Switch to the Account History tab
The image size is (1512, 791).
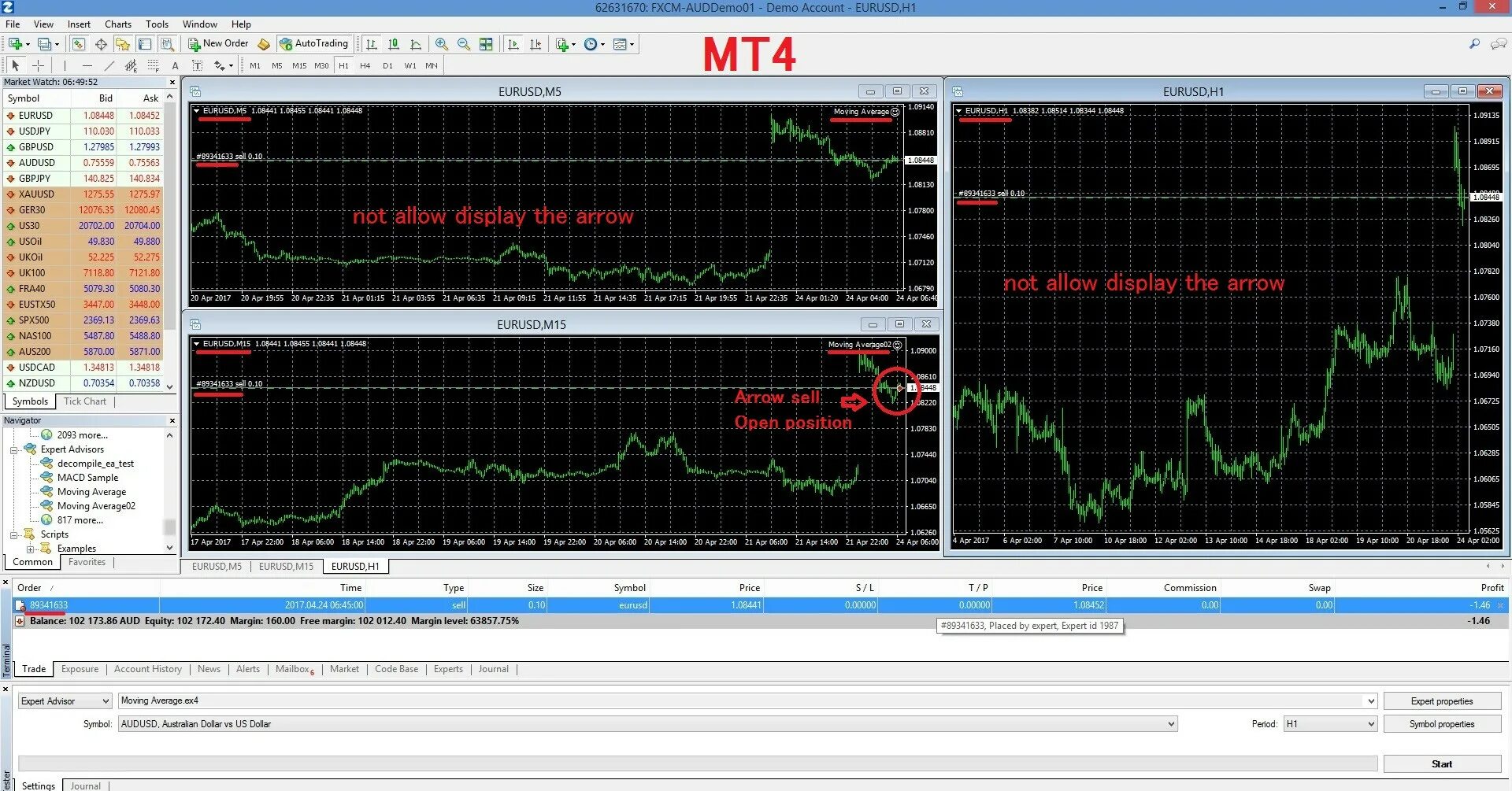click(148, 669)
